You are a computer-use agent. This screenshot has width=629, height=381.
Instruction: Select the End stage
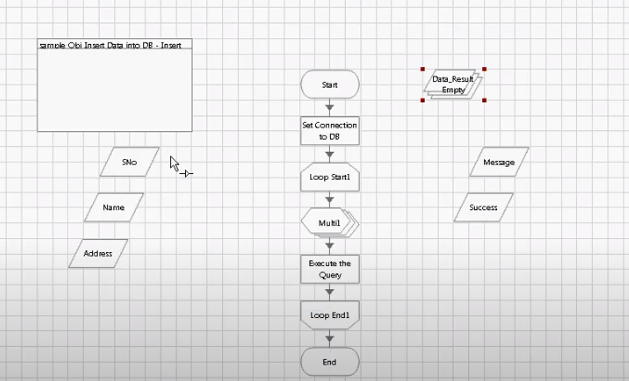point(330,362)
